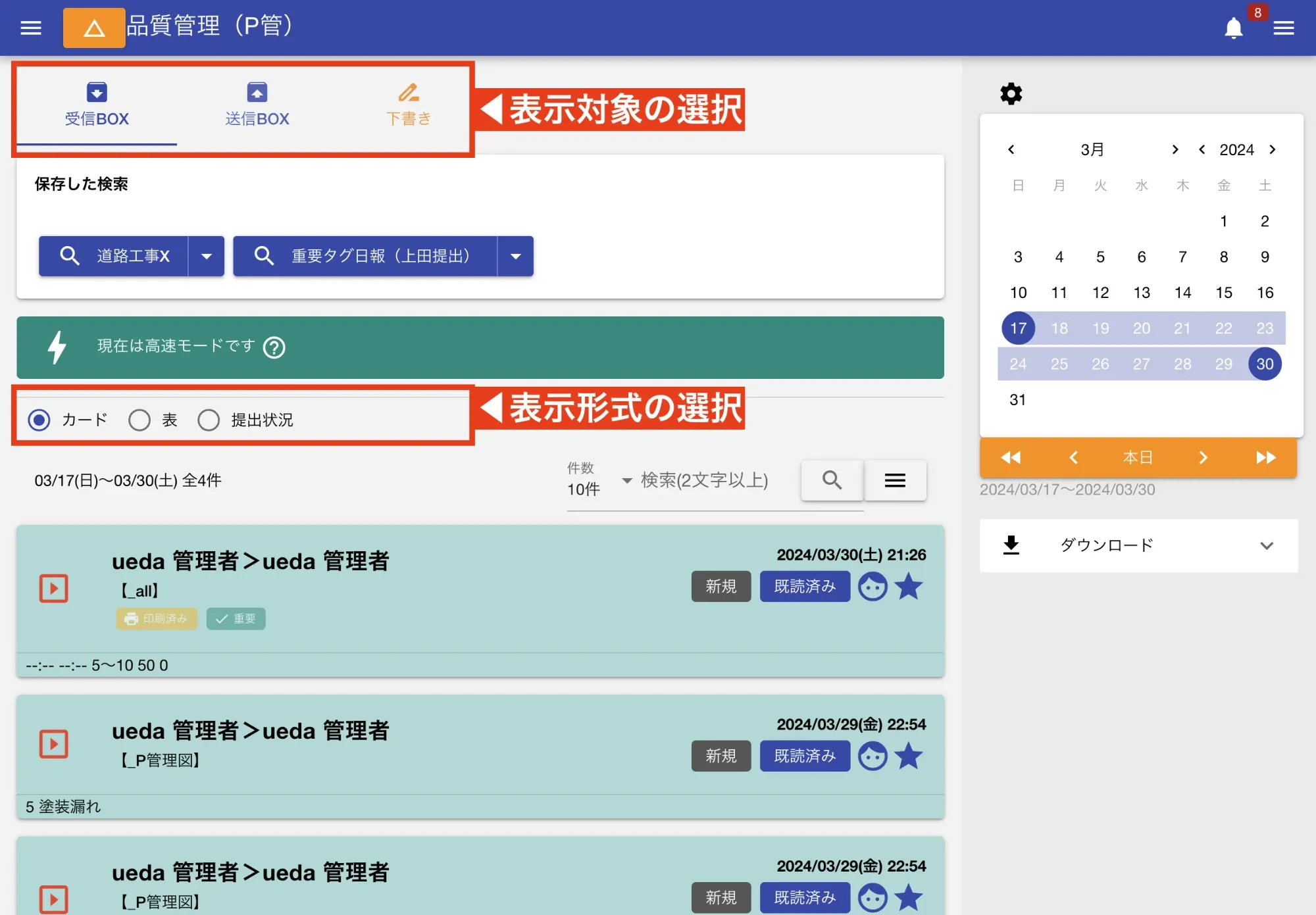Open the list view icon beside the search bar

coord(895,480)
